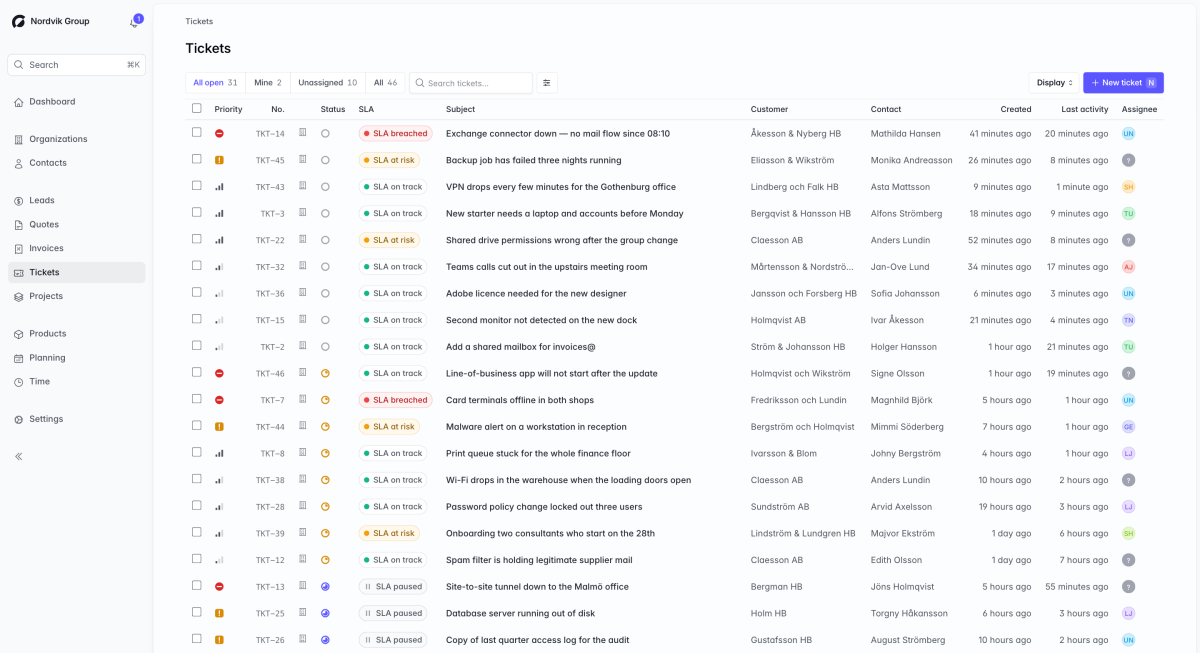Create a New ticket
Viewport: 1200px width, 653px height.
(1123, 83)
